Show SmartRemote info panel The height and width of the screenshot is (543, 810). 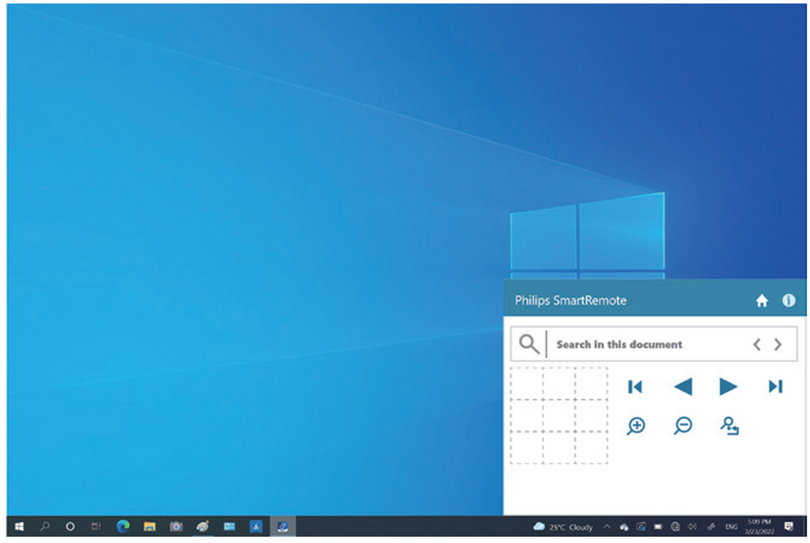coord(788,300)
